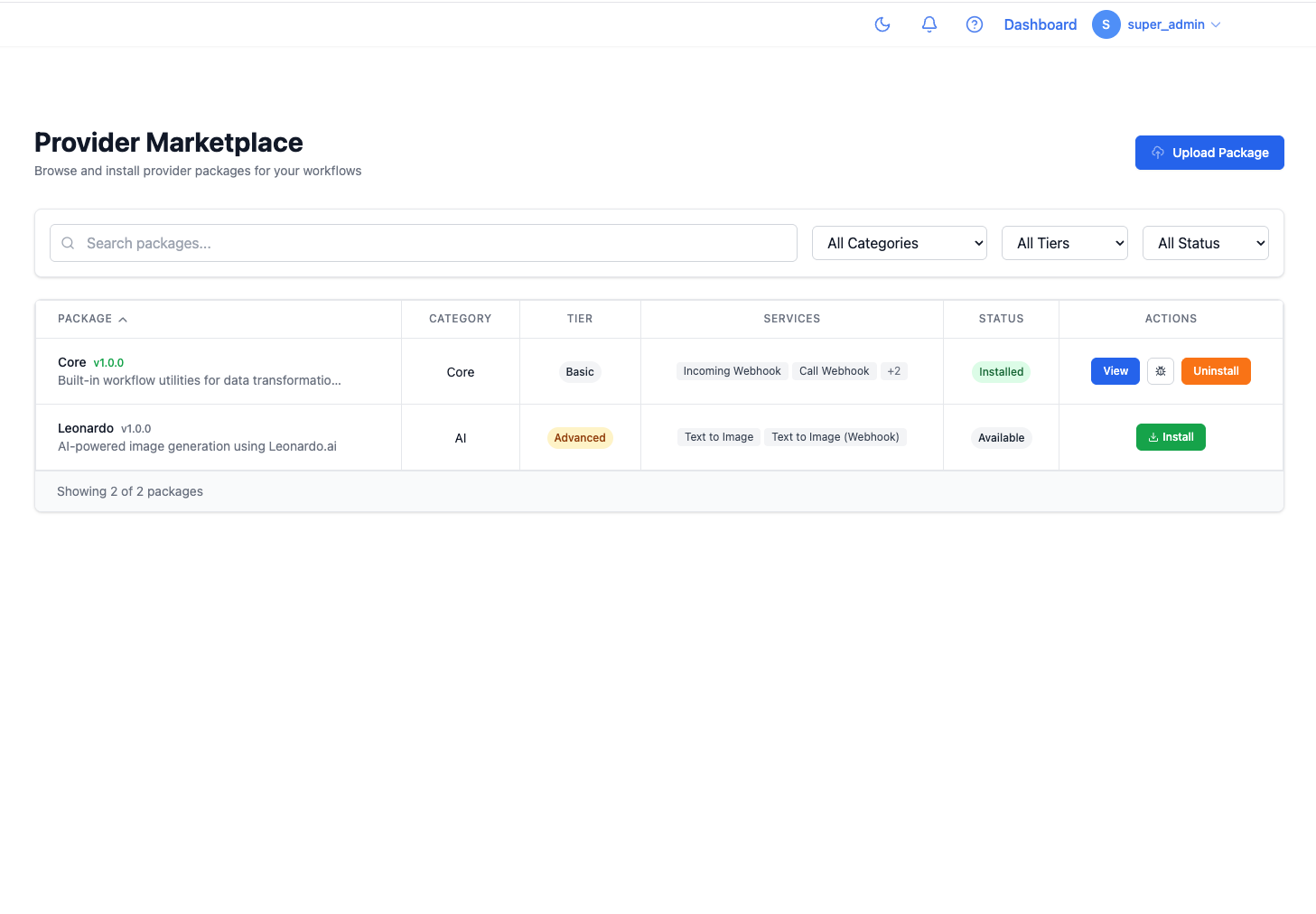Click the bug debug icon for Core
1316x914 pixels.
click(1160, 371)
